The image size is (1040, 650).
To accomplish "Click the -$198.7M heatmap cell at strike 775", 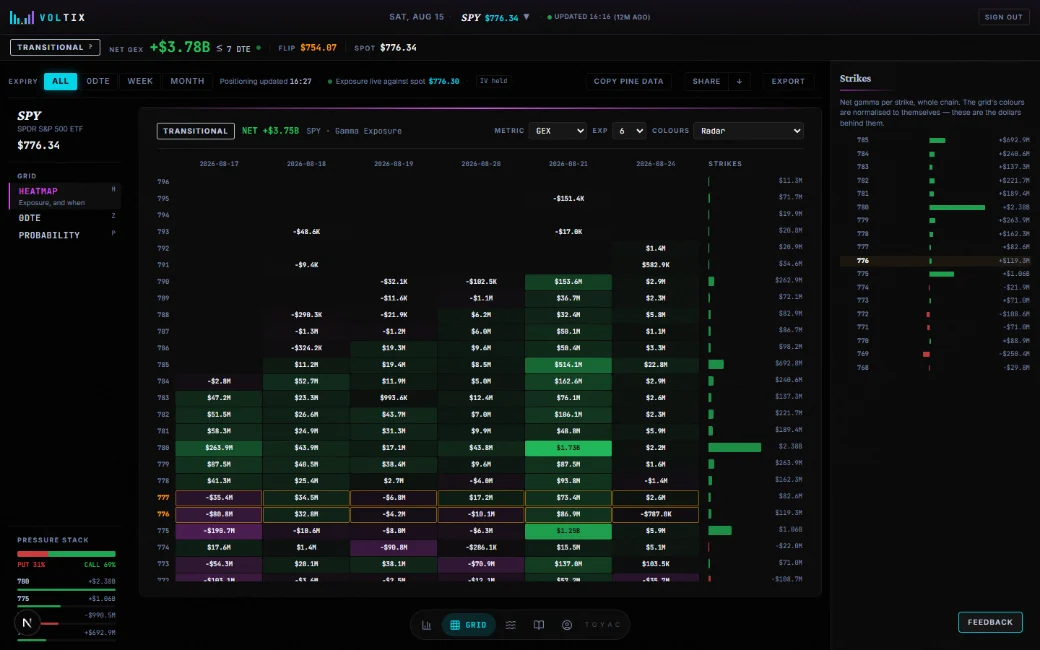I will (x=219, y=531).
